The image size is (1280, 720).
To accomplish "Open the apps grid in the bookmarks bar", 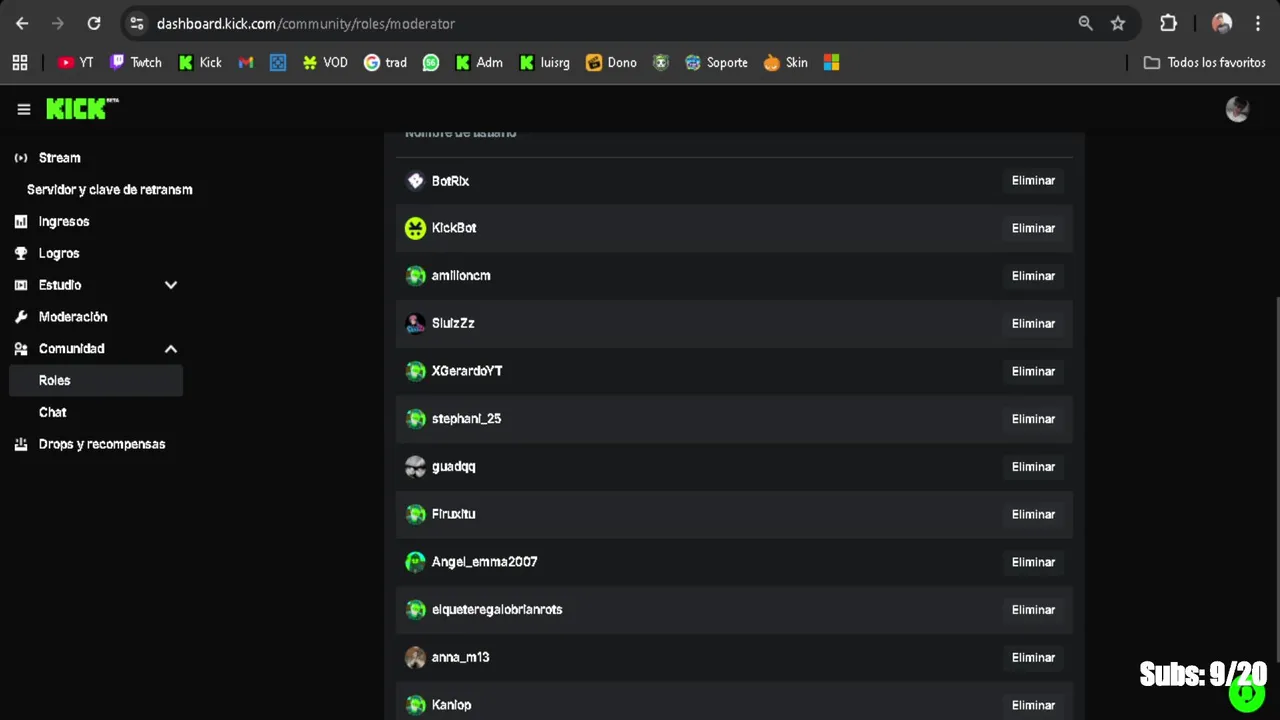I will 20,62.
